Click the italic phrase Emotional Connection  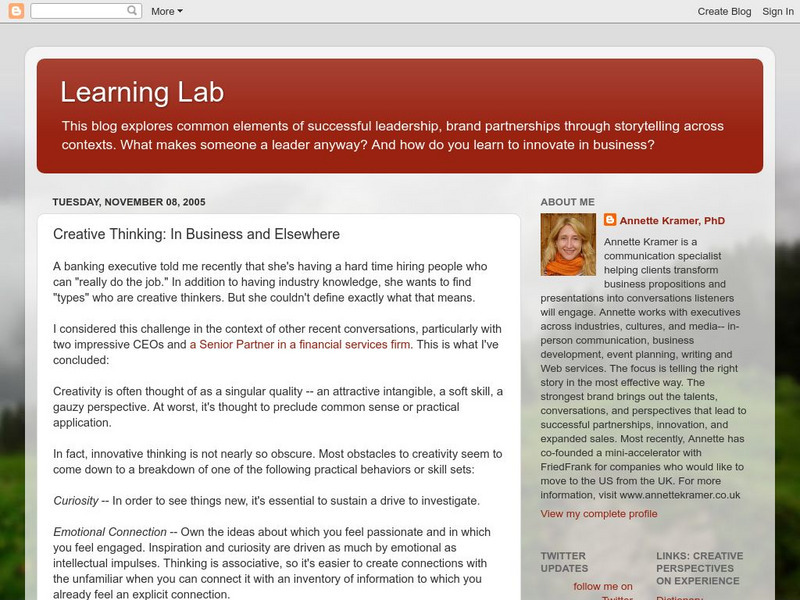[110, 532]
